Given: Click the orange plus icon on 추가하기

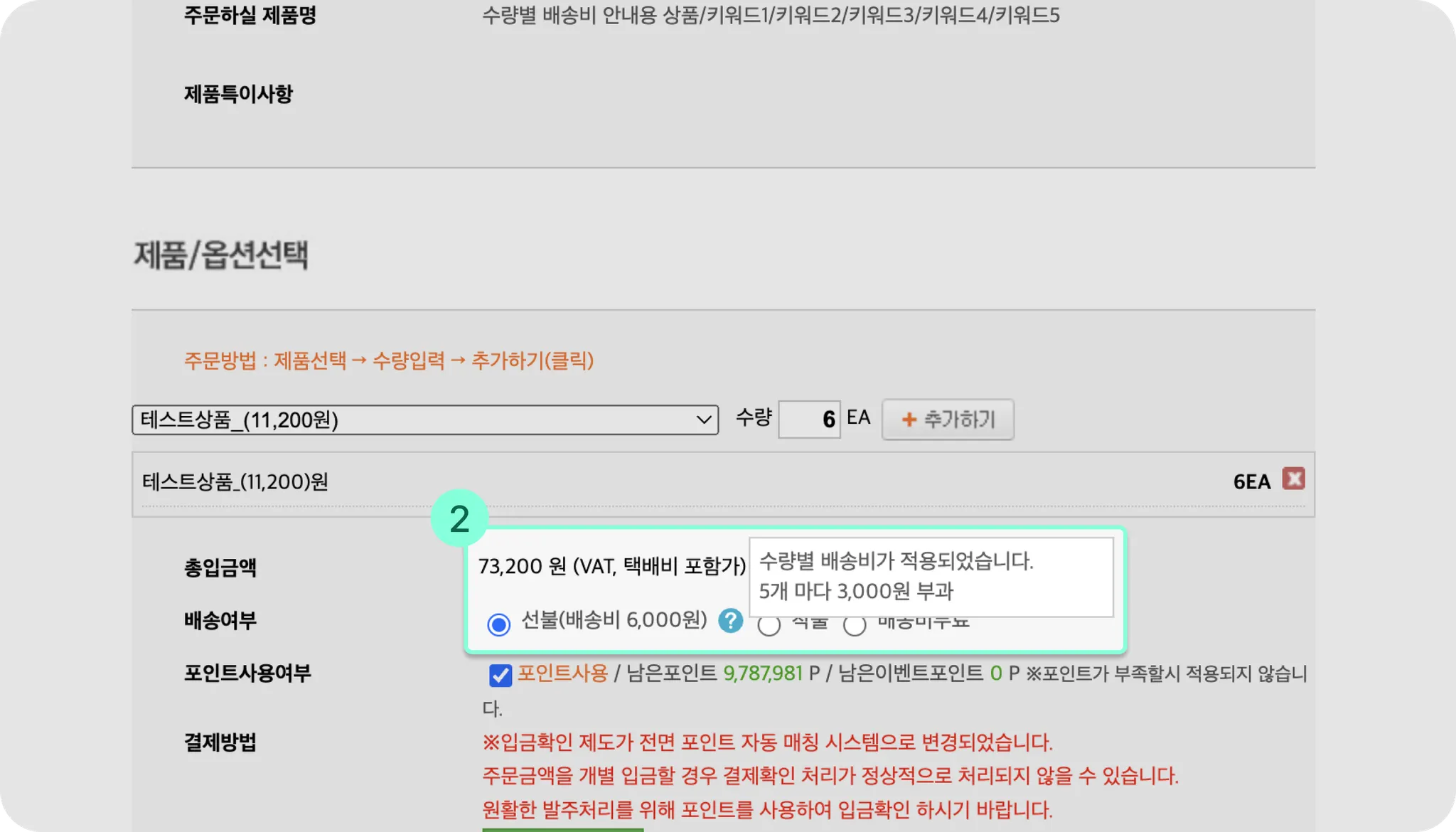Looking at the screenshot, I should (x=909, y=420).
